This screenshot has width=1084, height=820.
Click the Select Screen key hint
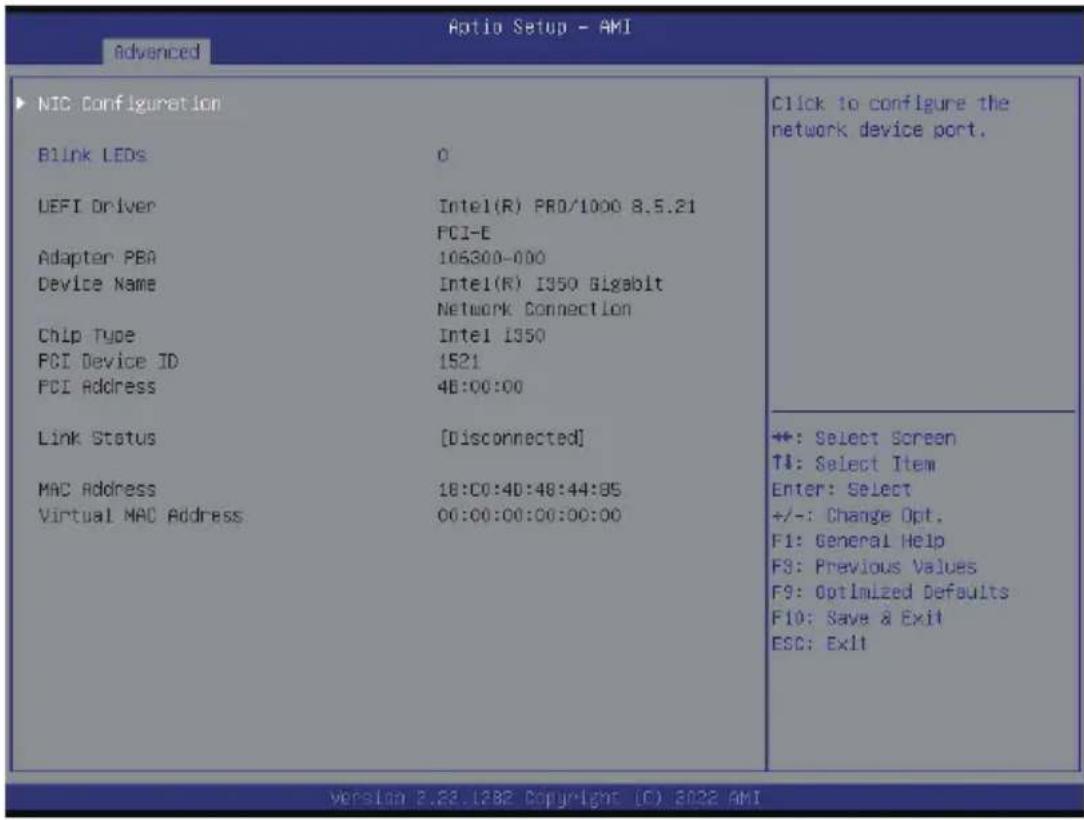[863, 438]
